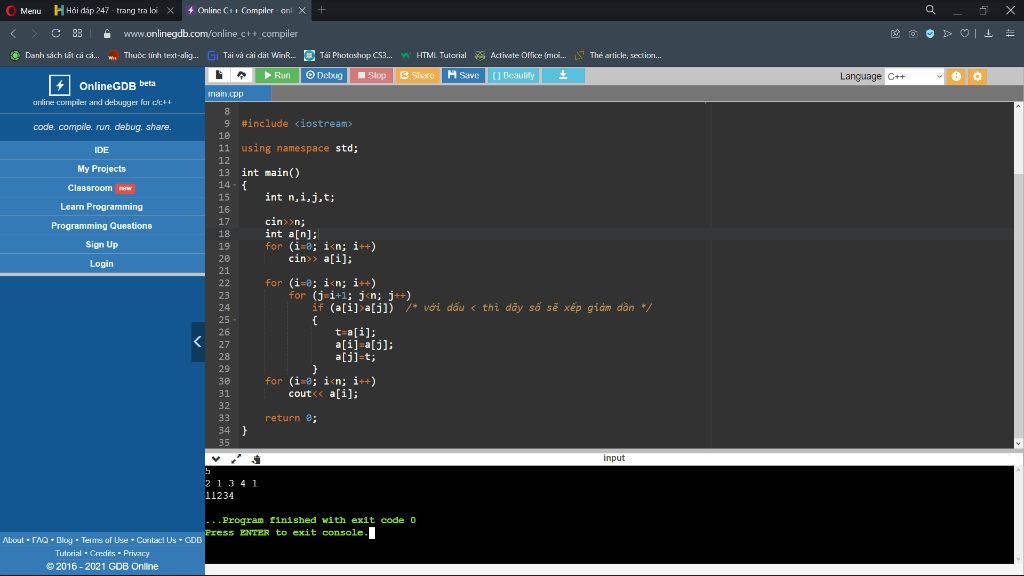1024x576 pixels.
Task: Click the browser tab search magnifier icon
Action: [x=931, y=10]
